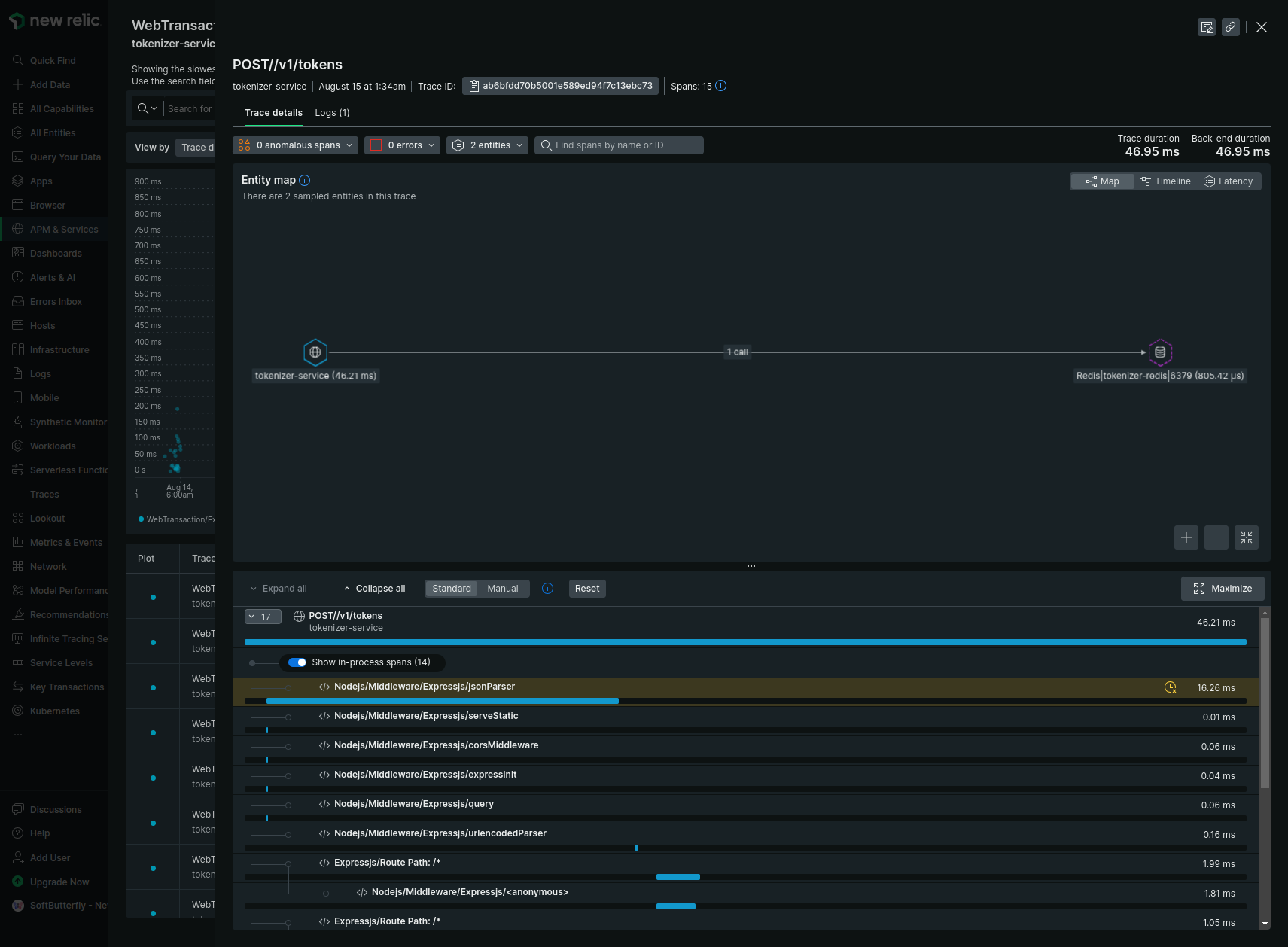Collapse the POST//v1/tokens root span (17)

263,617
